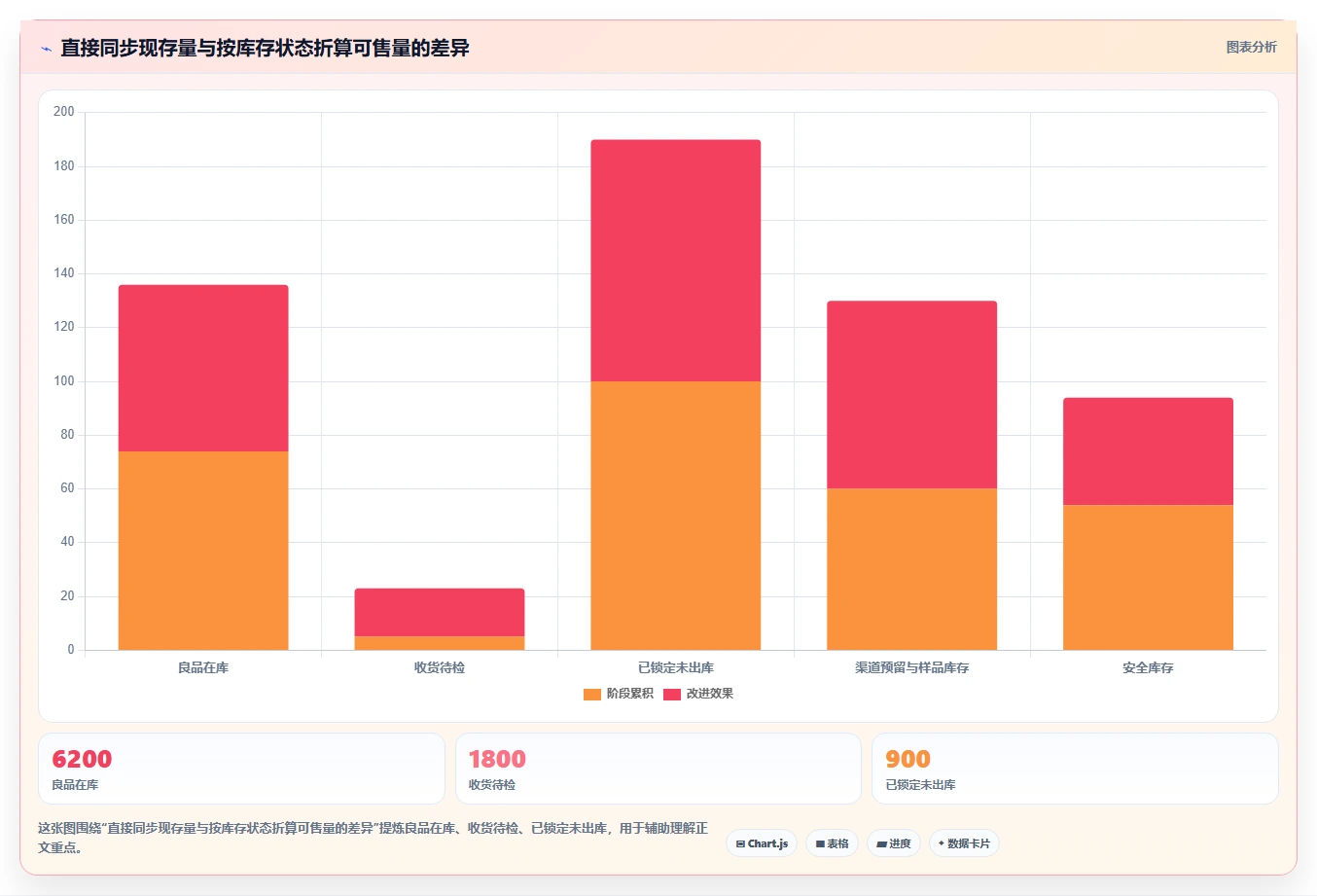Click red segment of 渠道预留与样品库存 bar
The height and width of the screenshot is (896, 1317).
(x=912, y=395)
